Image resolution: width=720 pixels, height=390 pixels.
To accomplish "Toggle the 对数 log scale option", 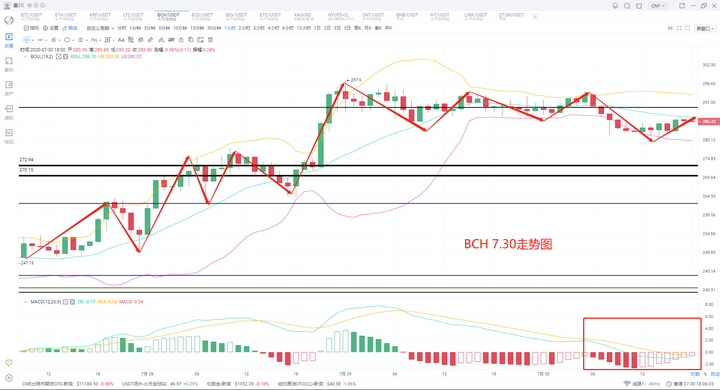I will pos(695,374).
